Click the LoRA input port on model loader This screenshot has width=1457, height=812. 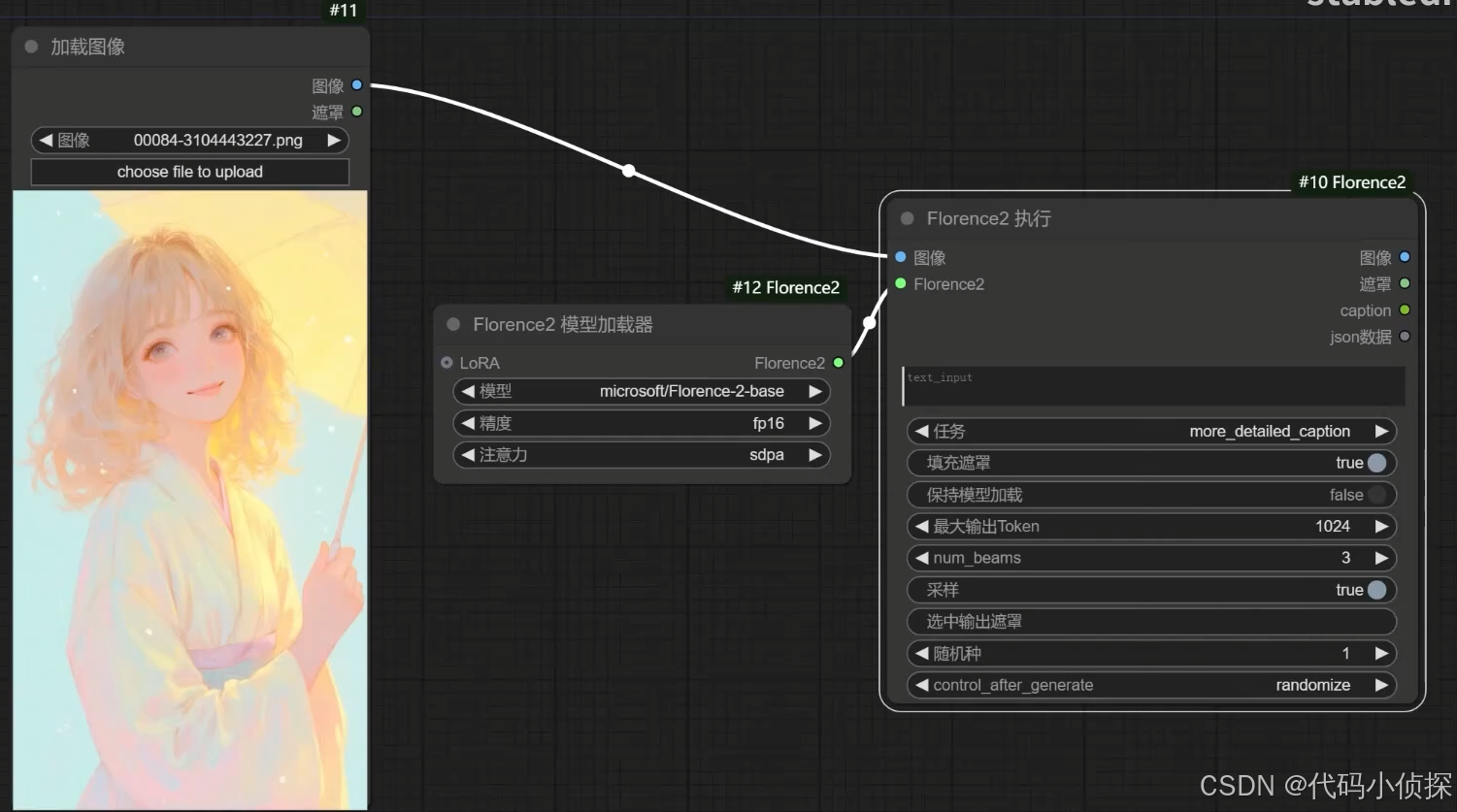point(447,363)
